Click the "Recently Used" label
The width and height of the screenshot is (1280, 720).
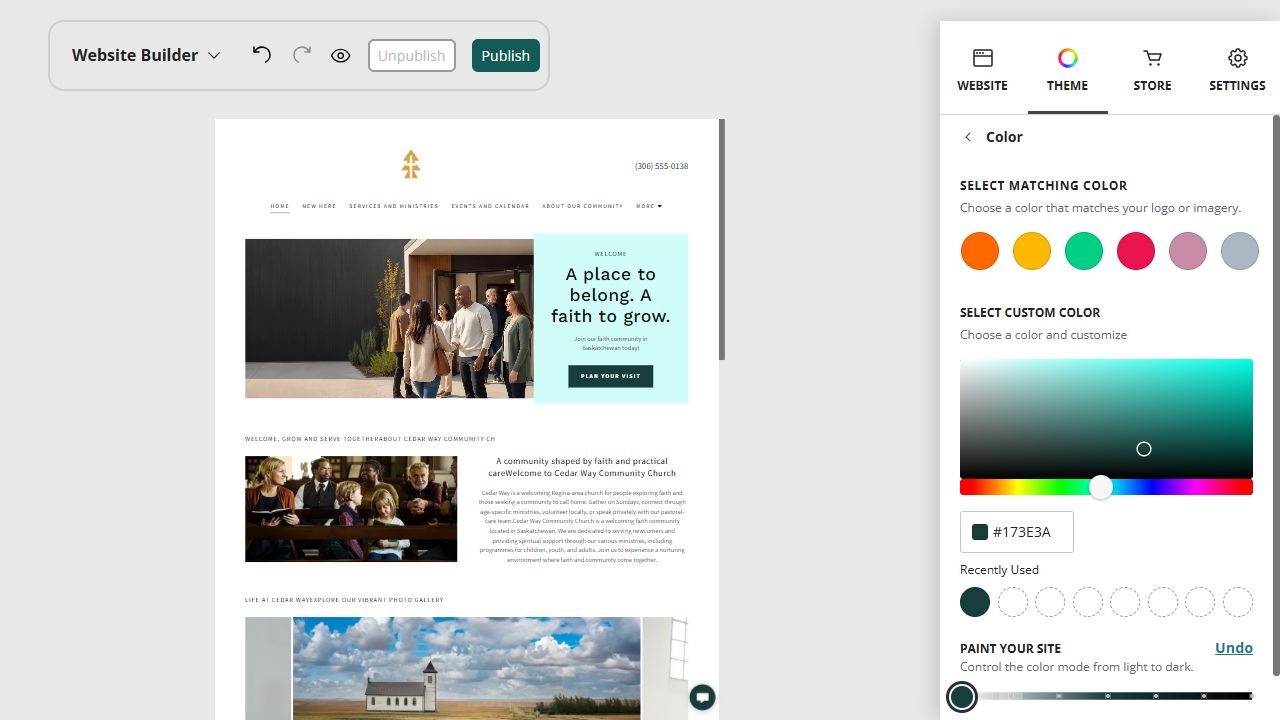(999, 570)
